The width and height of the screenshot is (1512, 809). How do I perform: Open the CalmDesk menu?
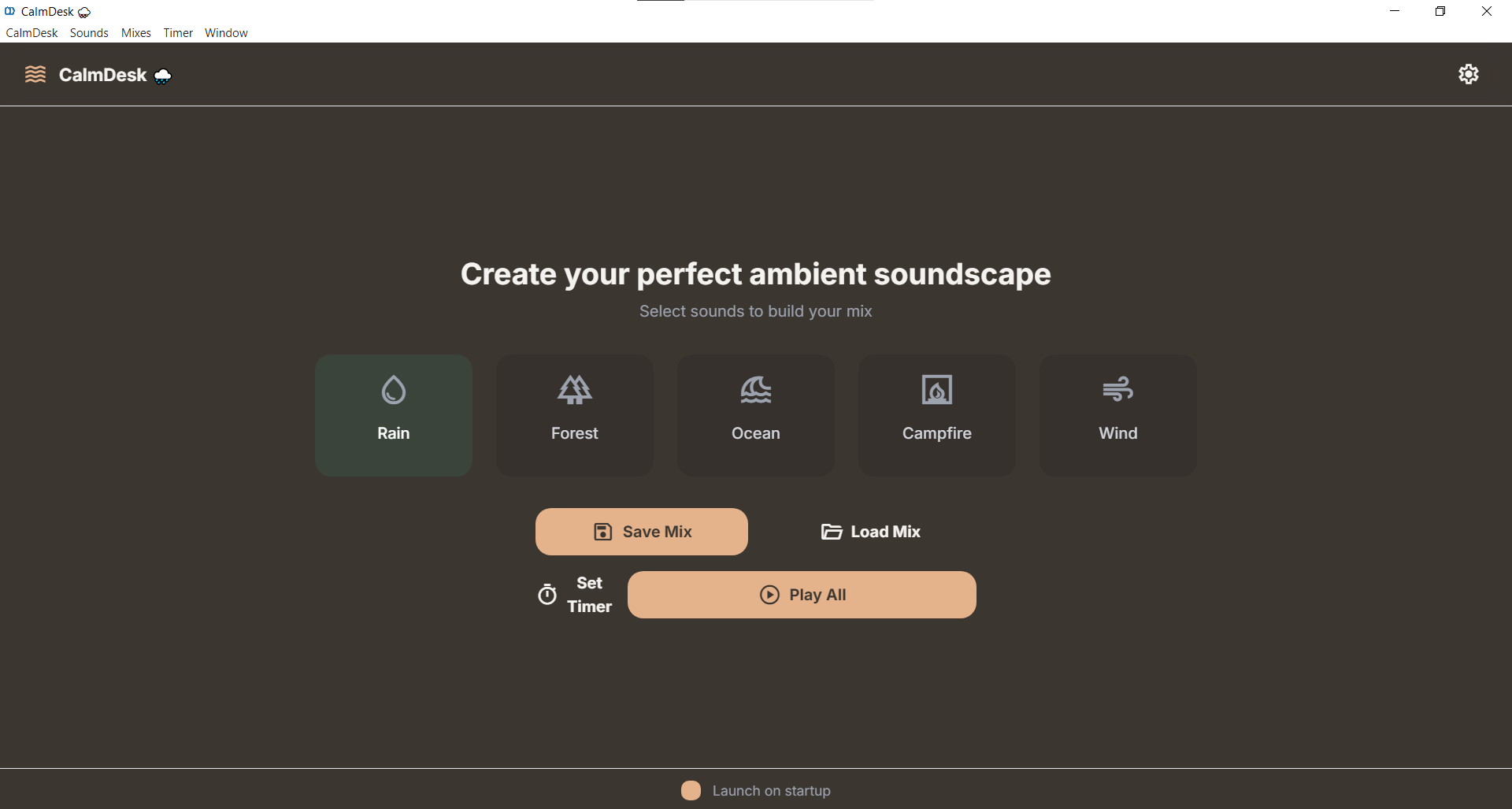32,33
